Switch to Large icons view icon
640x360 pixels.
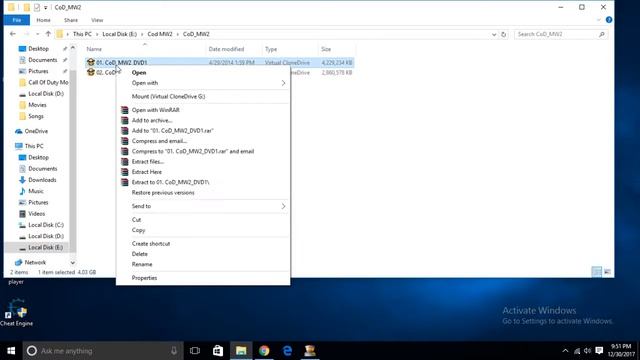click(x=607, y=272)
